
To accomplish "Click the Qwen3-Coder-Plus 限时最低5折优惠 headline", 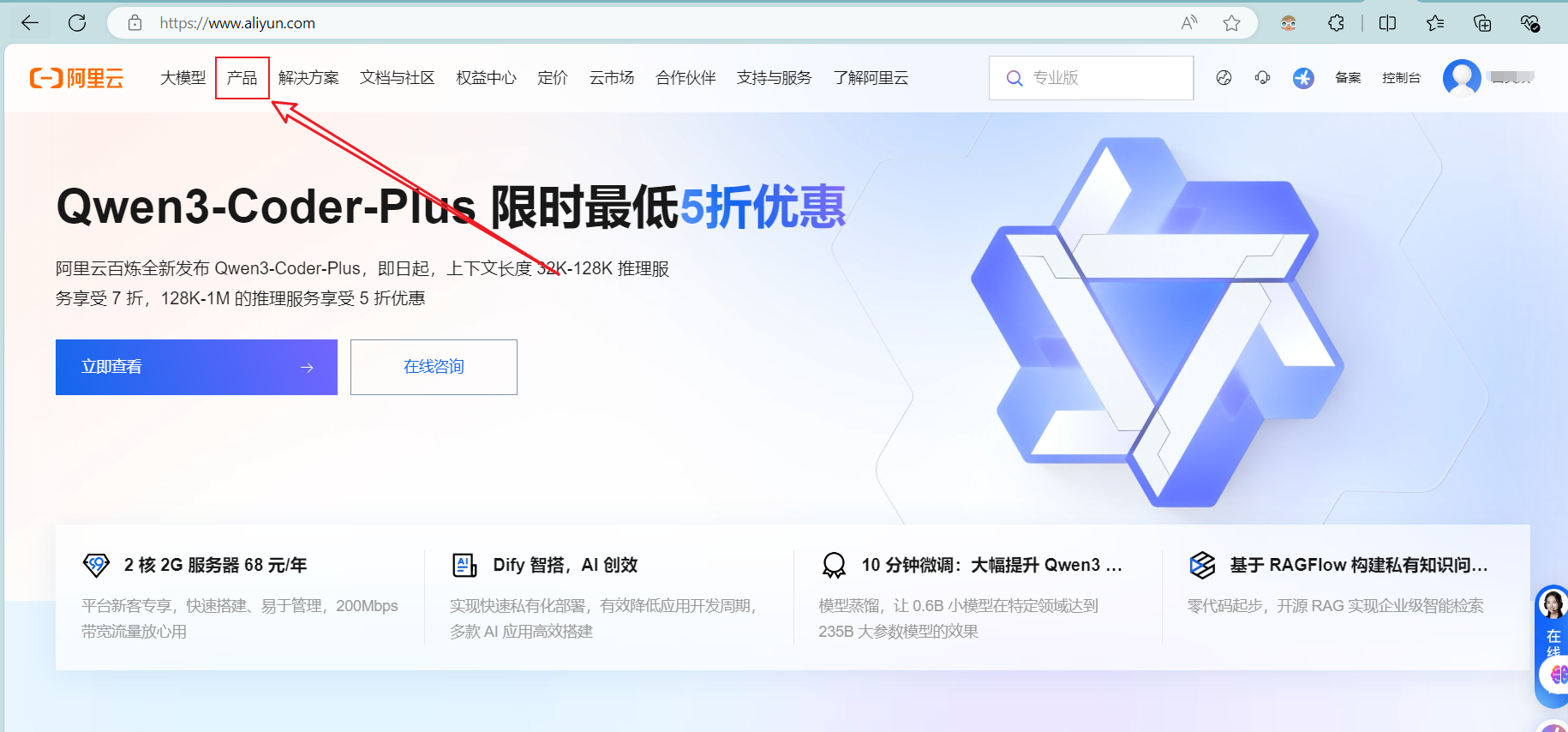I will coord(451,207).
